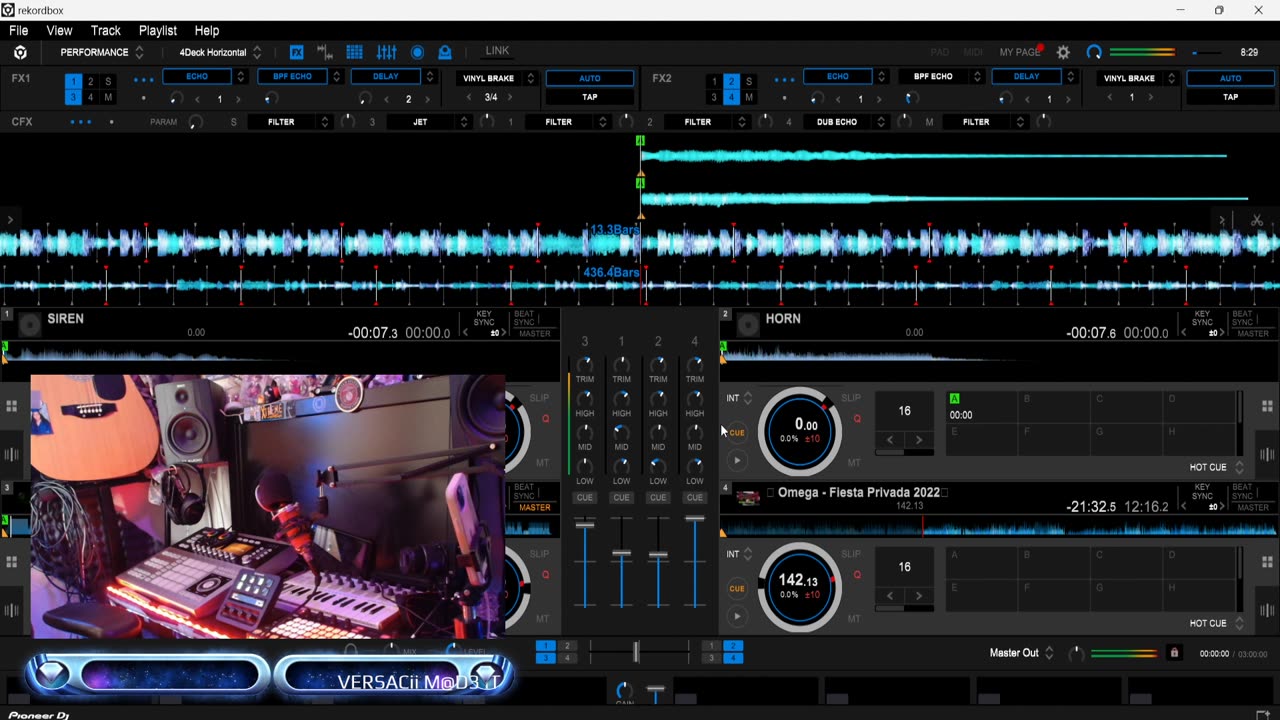Play deck 4 with the play button
This screenshot has height=720, width=1280.
click(x=736, y=616)
